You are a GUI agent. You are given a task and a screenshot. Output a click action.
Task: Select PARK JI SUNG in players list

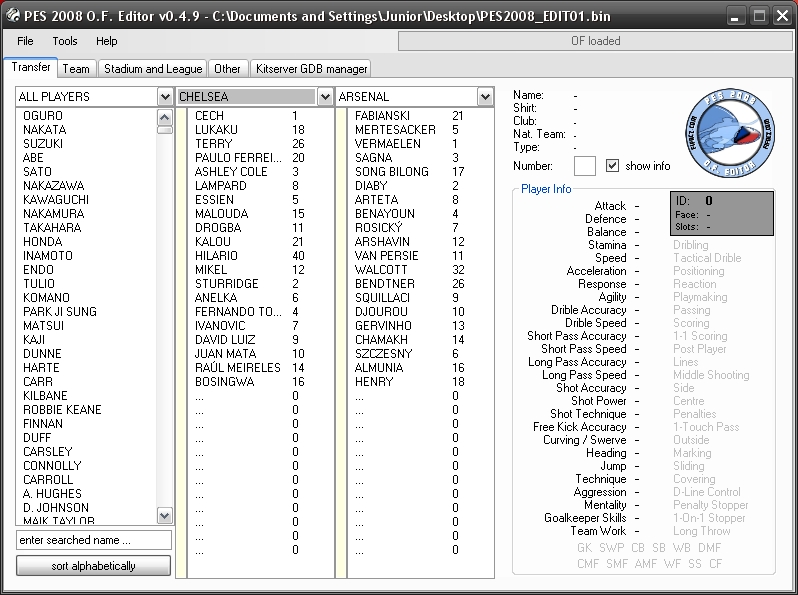(x=60, y=311)
